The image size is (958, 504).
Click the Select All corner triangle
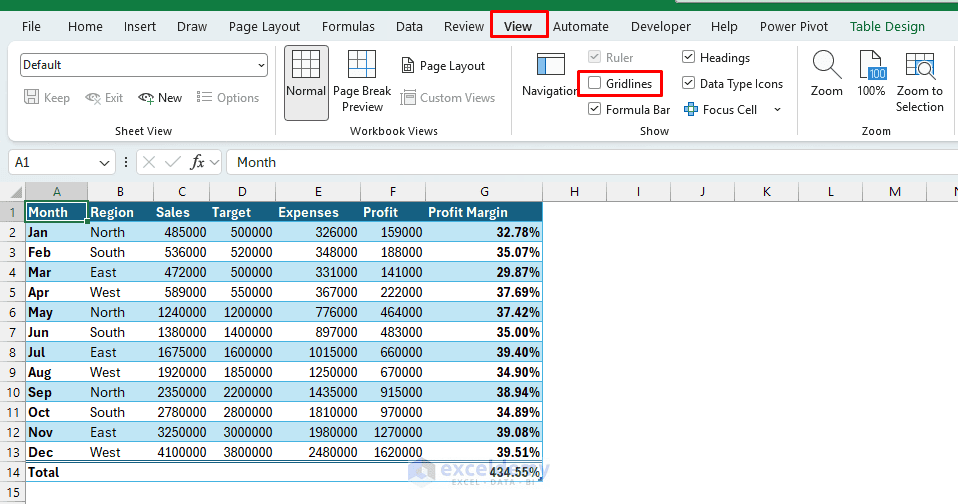(x=16, y=191)
